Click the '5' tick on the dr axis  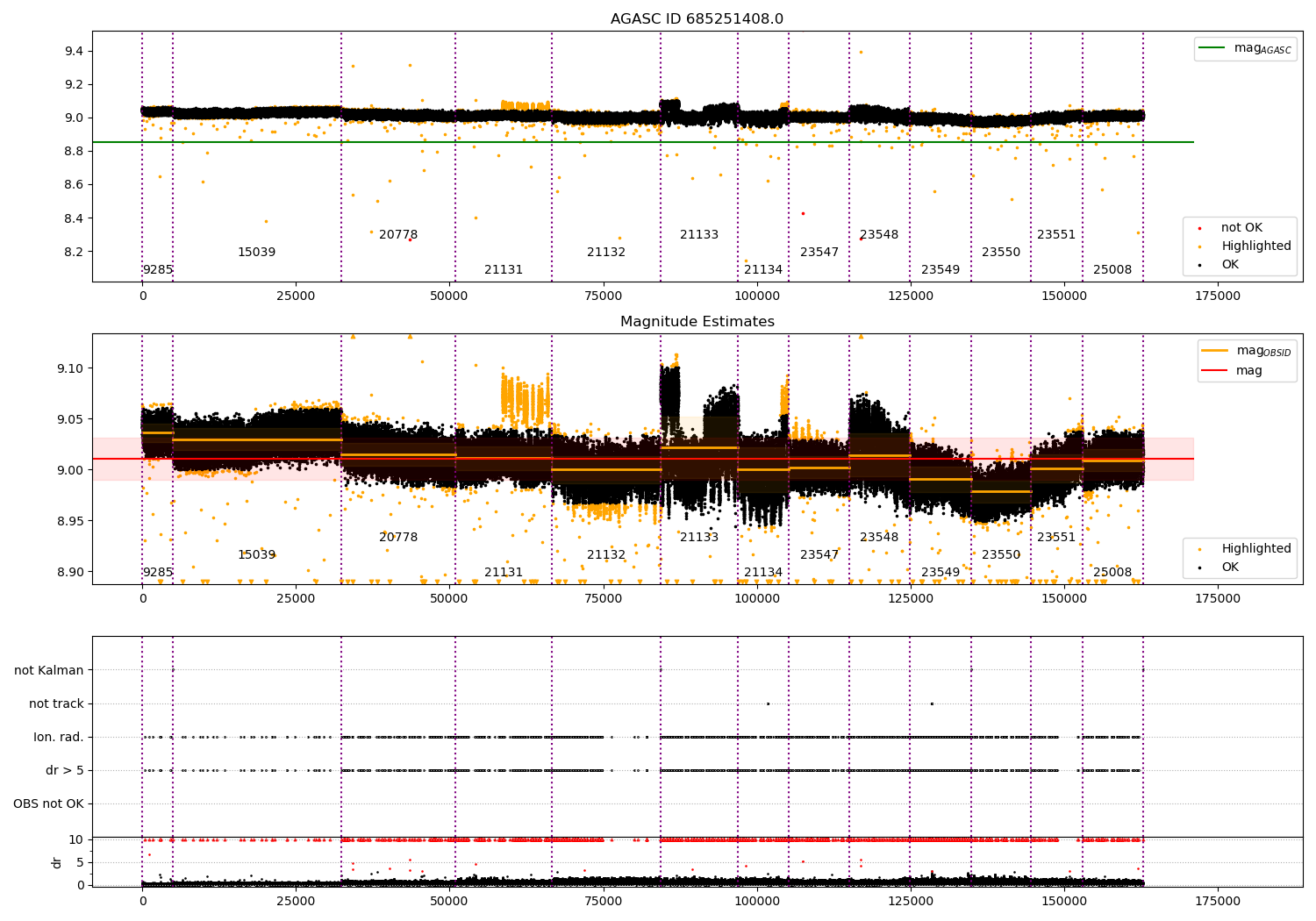(80, 862)
